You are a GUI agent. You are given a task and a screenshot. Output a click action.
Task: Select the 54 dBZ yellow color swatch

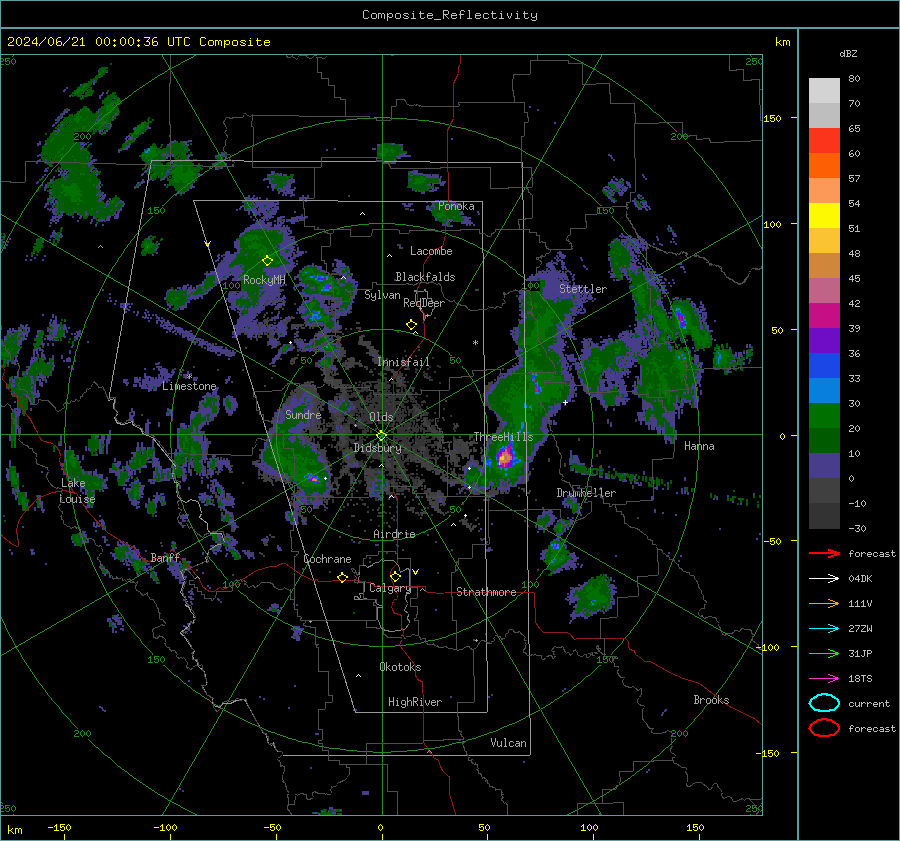point(824,215)
